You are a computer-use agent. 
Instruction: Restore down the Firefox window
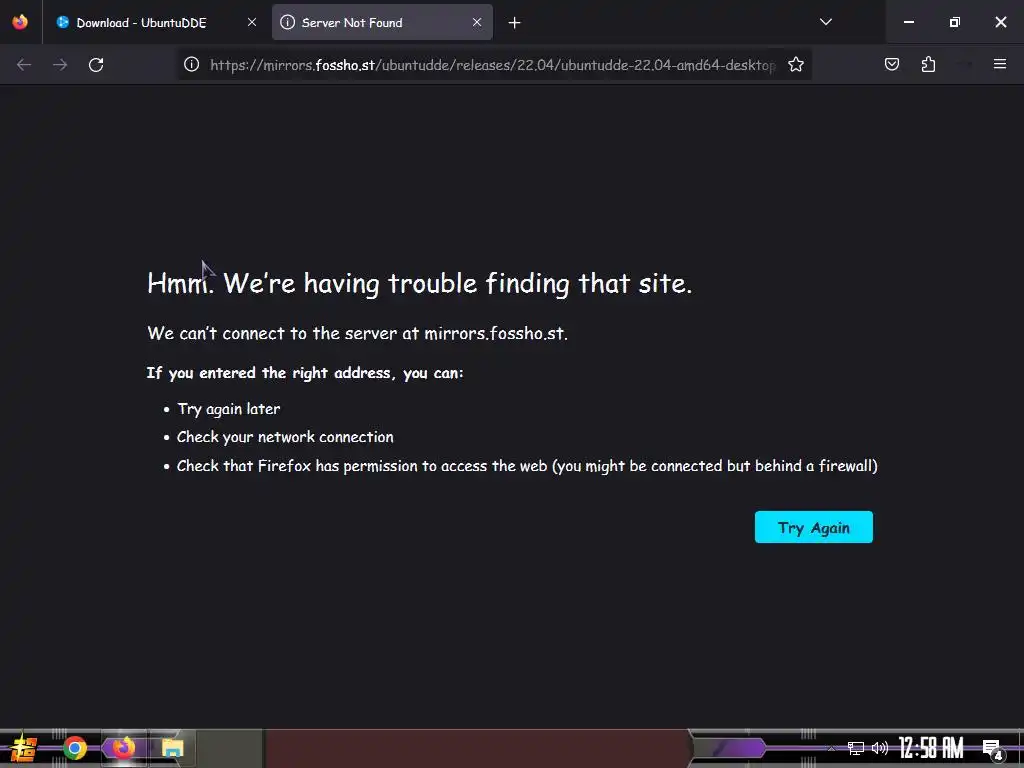(x=955, y=22)
